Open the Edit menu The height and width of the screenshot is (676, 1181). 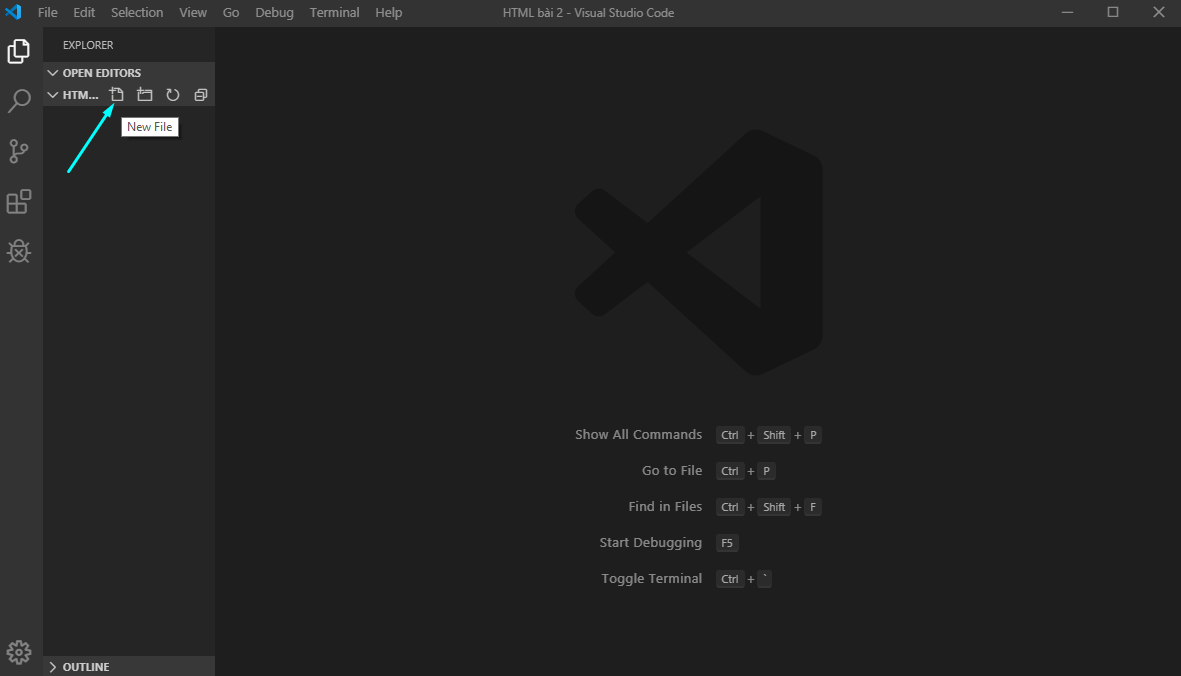(84, 13)
